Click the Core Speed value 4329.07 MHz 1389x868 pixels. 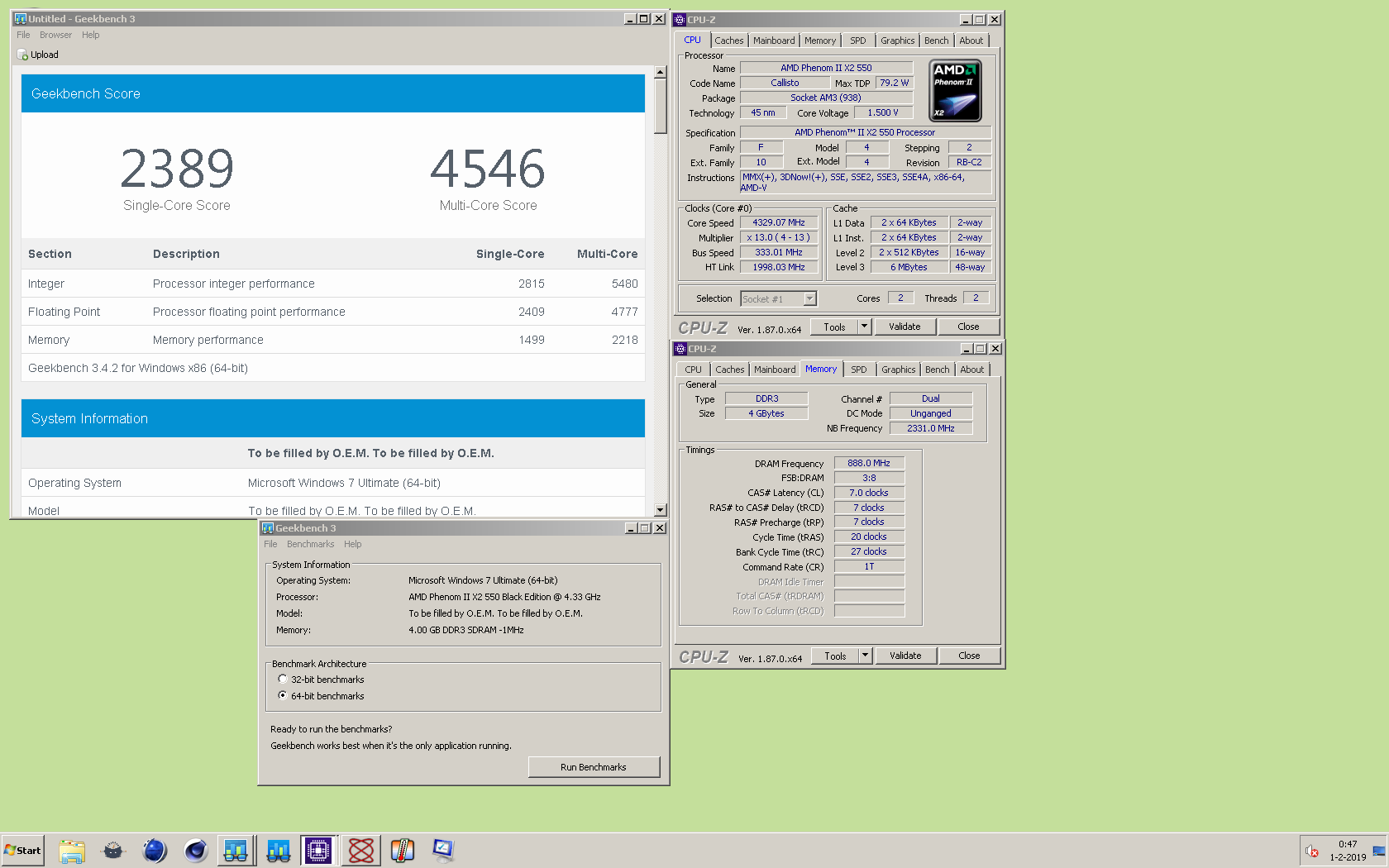coord(779,222)
